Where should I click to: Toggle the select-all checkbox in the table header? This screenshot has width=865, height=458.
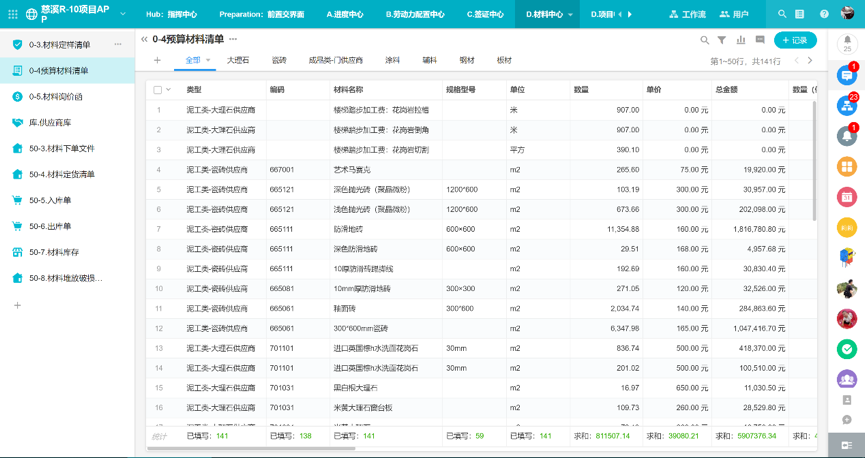coord(158,89)
